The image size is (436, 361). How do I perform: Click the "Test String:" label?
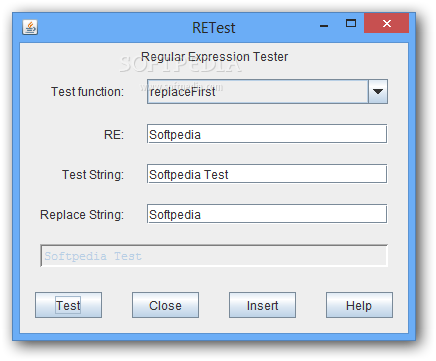coord(93,175)
